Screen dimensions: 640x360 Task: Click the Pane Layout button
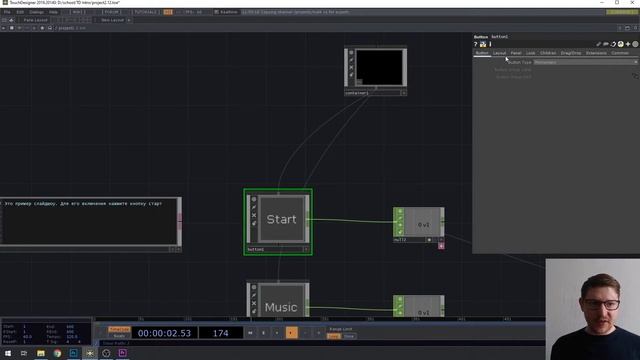35,20
